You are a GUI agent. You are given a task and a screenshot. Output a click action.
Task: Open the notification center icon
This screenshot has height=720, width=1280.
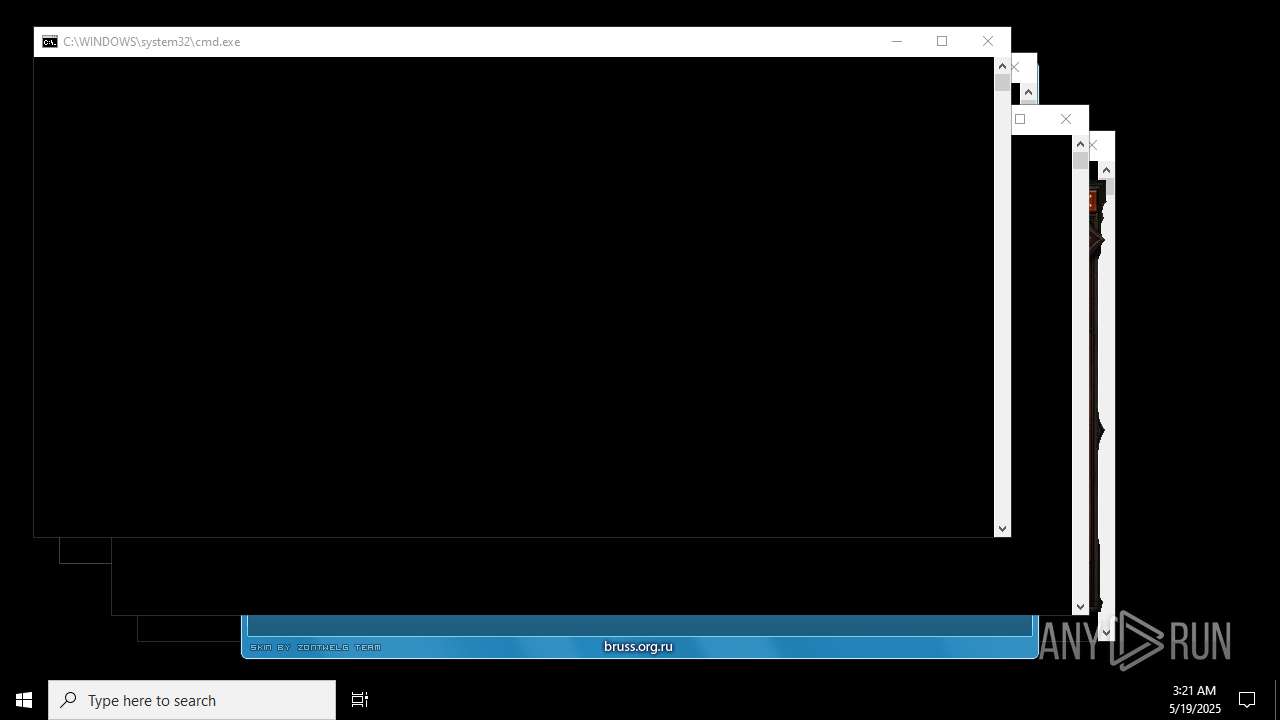click(1247, 700)
